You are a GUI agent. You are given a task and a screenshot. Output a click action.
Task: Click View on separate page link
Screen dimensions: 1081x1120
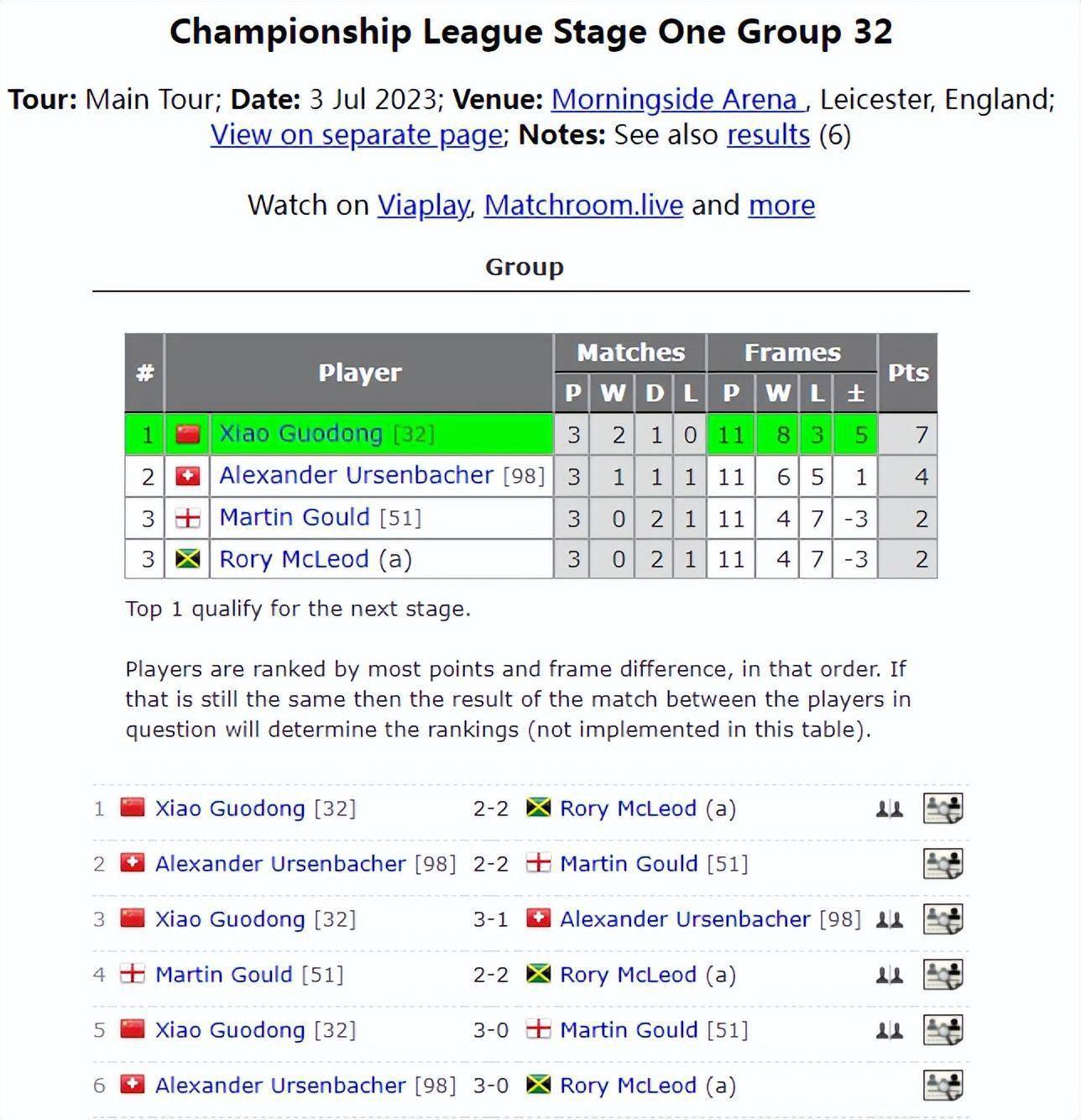tap(357, 134)
